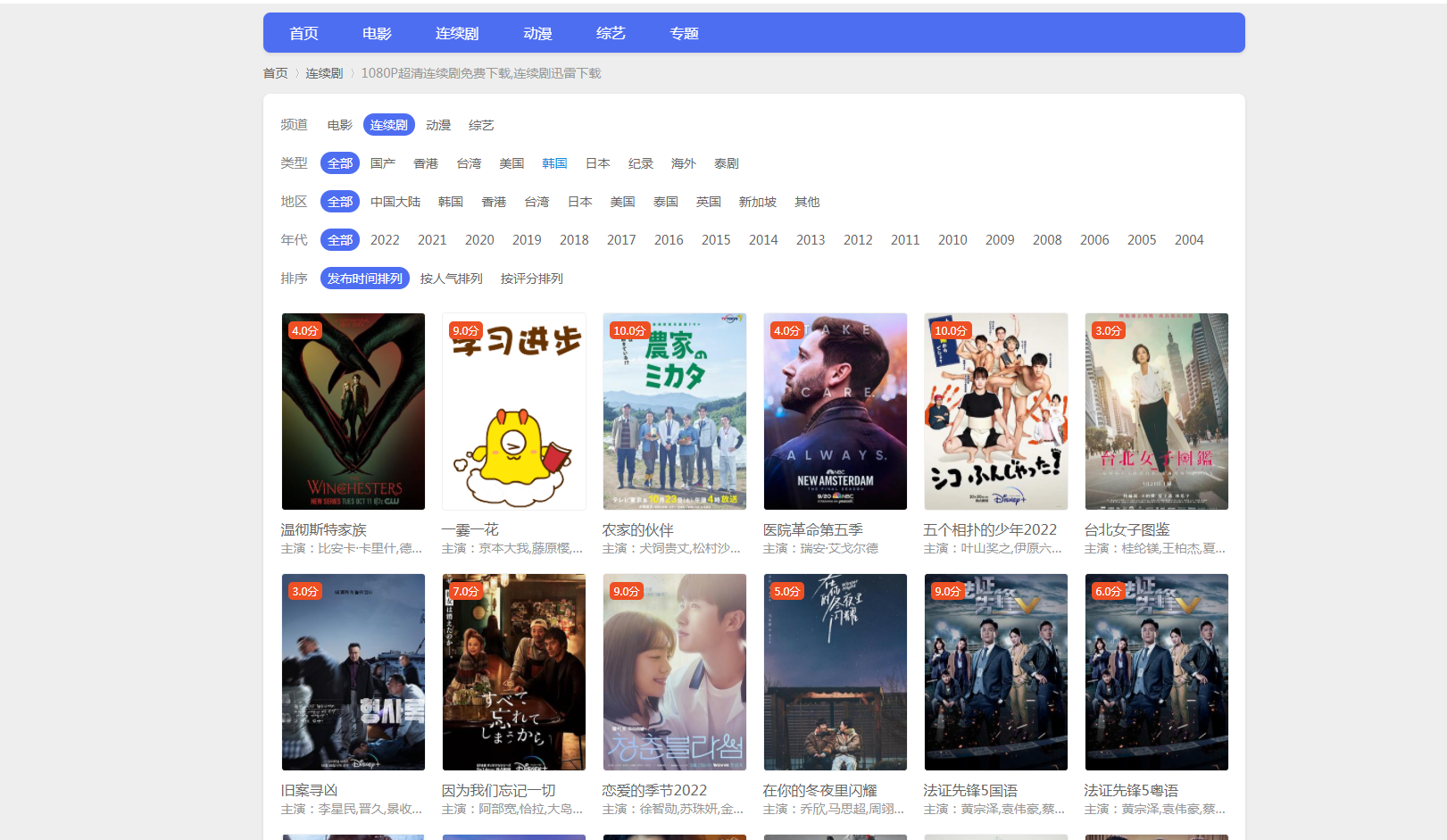Filter by year 2004
The width and height of the screenshot is (1447, 840).
pos(1189,240)
